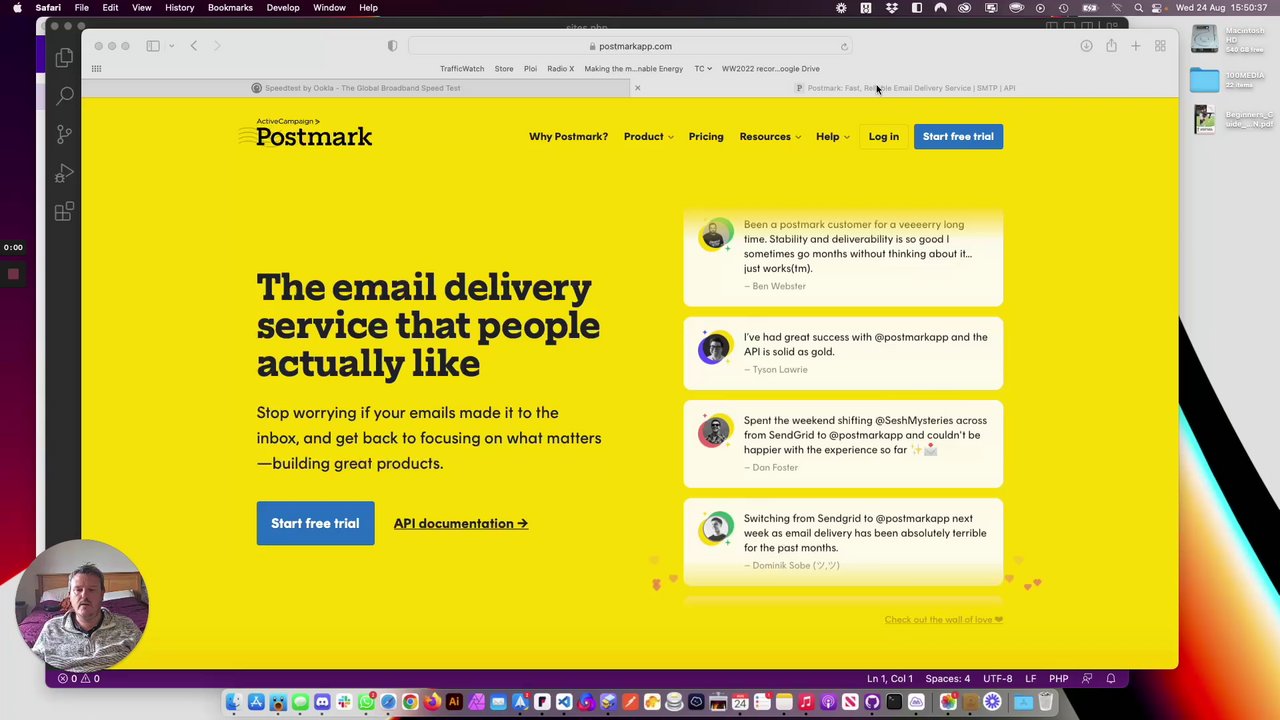The width and height of the screenshot is (1280, 720).
Task: Close the current Safari tab
Action: point(637,88)
